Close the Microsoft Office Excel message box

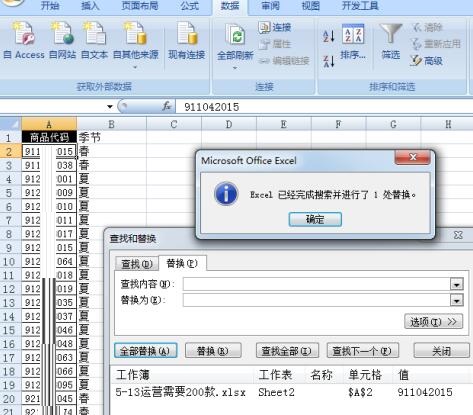pos(413,157)
